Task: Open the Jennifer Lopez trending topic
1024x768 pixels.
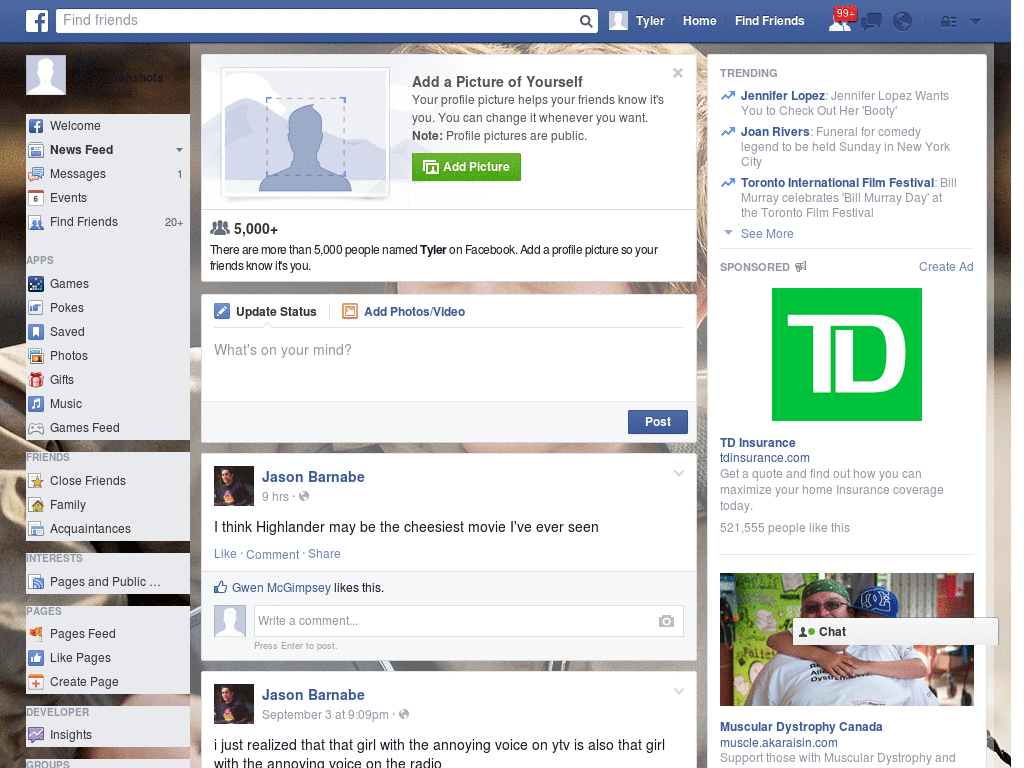Action: pos(782,96)
